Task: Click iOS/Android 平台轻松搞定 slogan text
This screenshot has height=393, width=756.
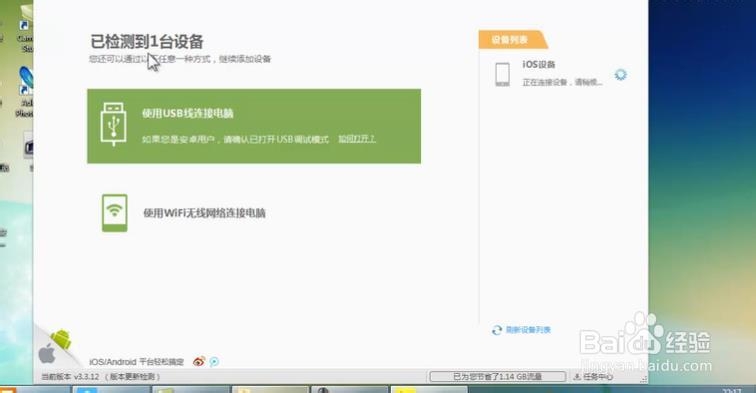Action: click(x=136, y=362)
